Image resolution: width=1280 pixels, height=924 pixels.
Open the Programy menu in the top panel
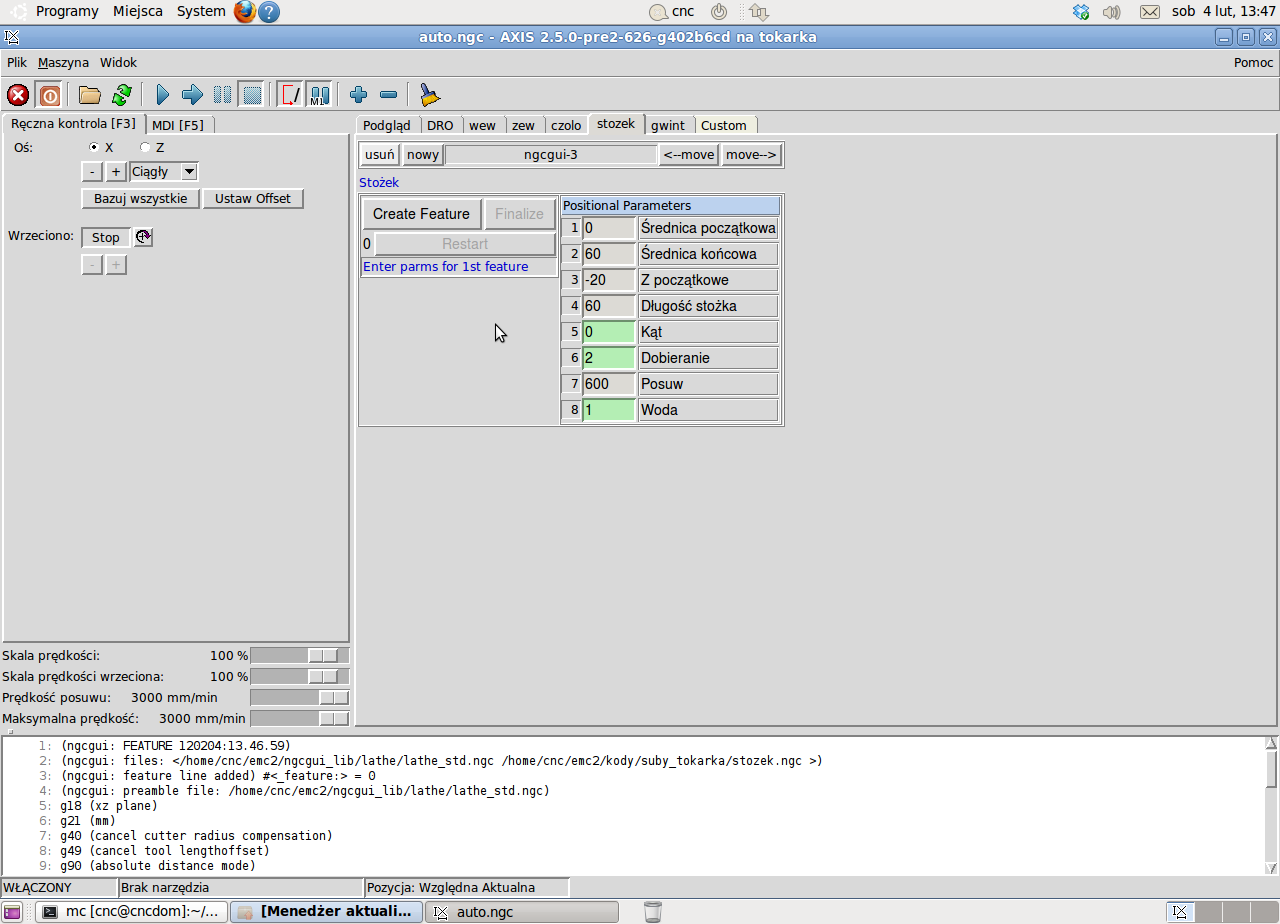point(67,11)
